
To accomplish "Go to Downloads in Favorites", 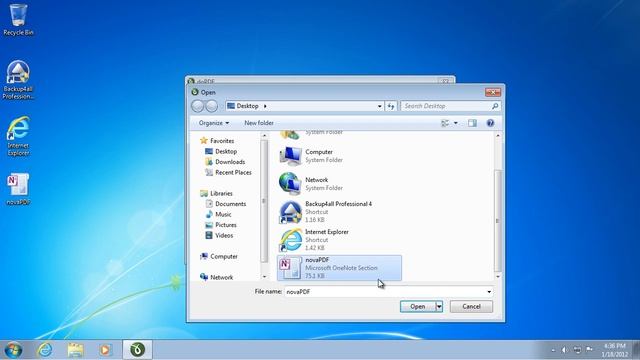I will click(x=225, y=162).
